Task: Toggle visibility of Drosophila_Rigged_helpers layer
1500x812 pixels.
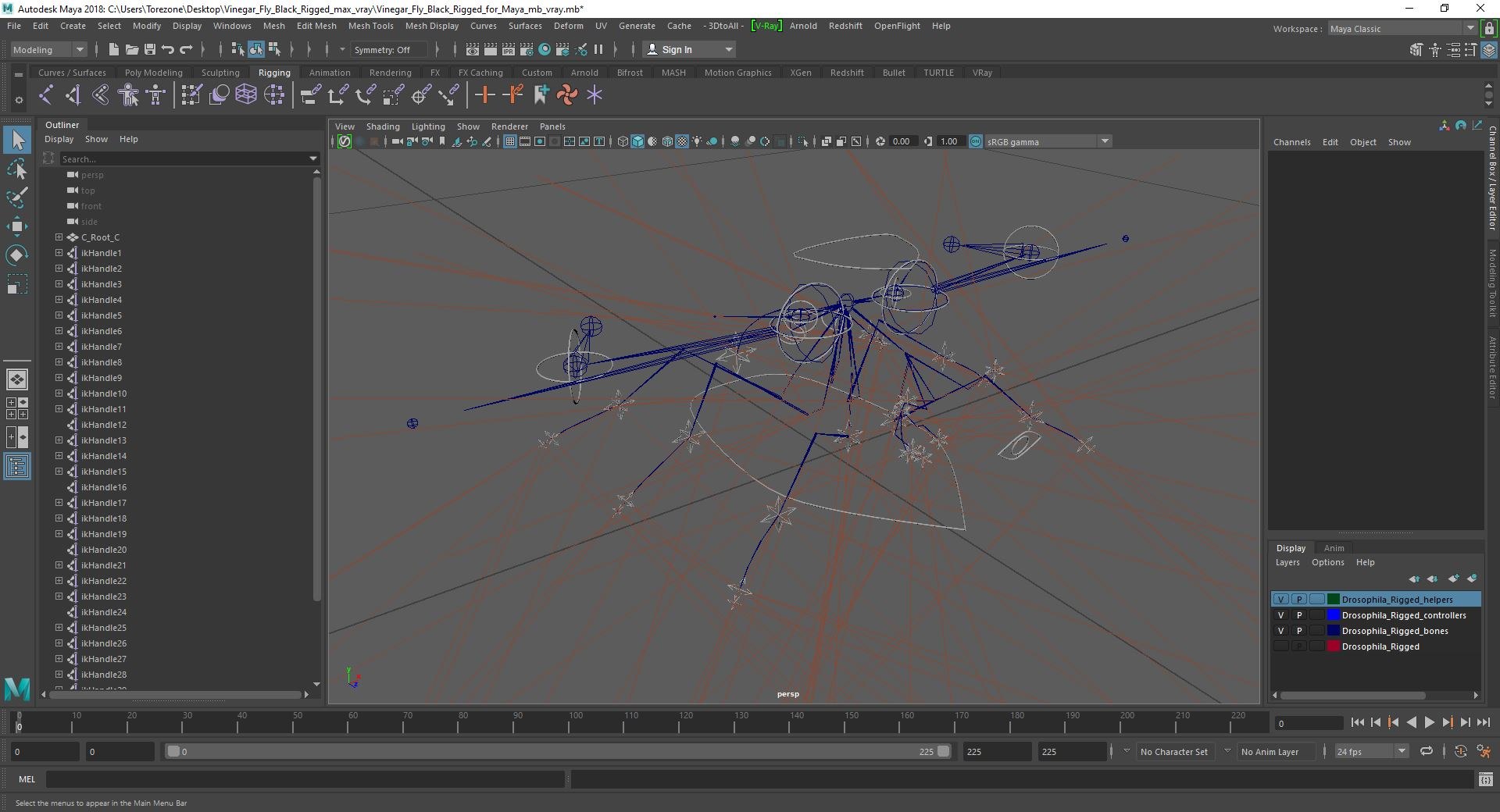Action: 1280,600
